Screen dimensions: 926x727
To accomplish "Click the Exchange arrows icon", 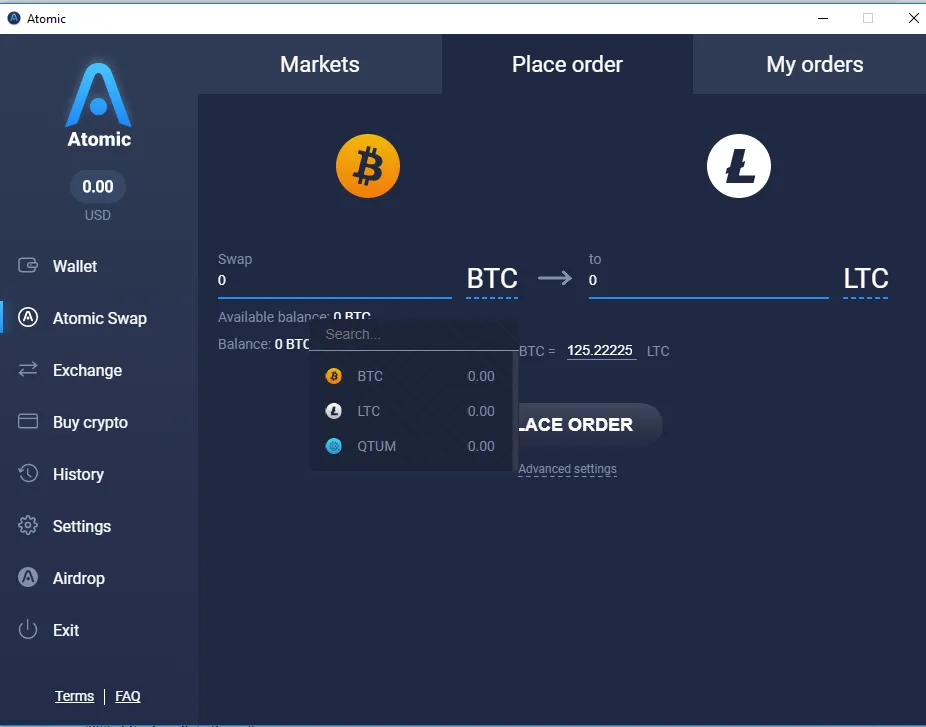I will click(x=28, y=369).
